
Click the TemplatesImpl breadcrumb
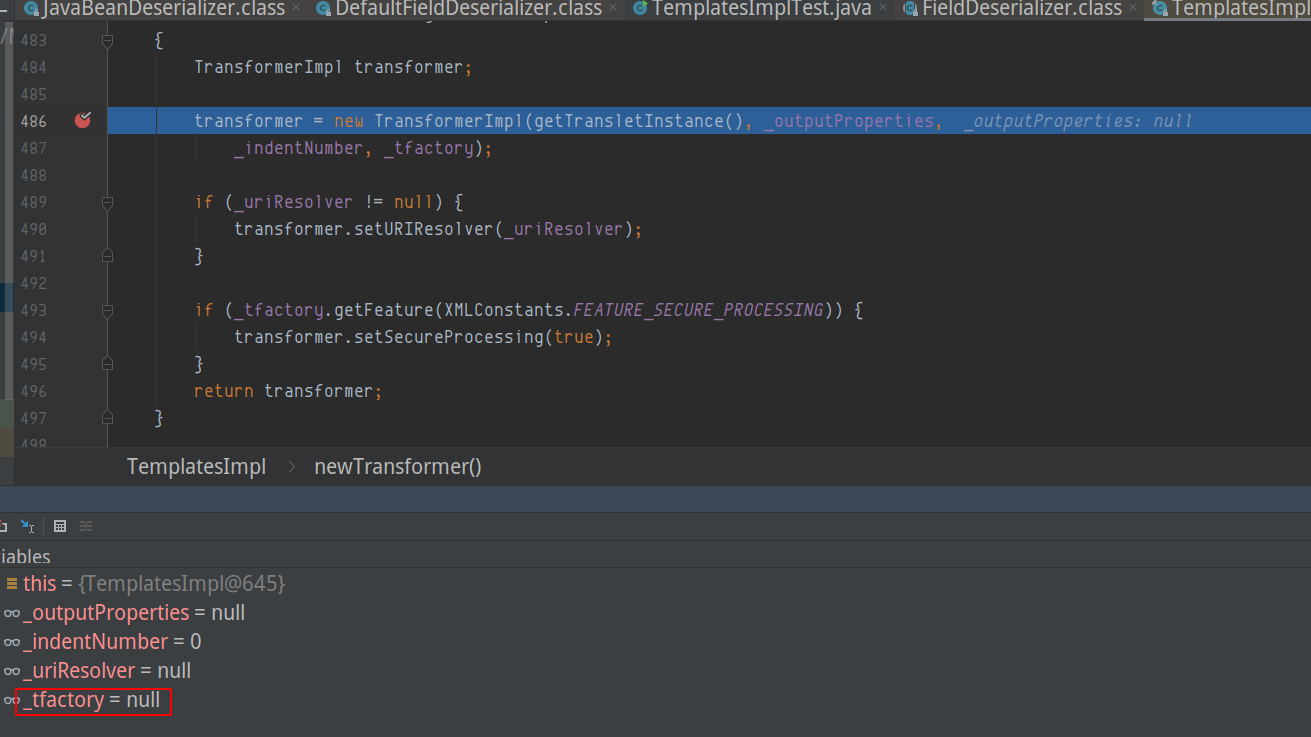[x=196, y=467]
